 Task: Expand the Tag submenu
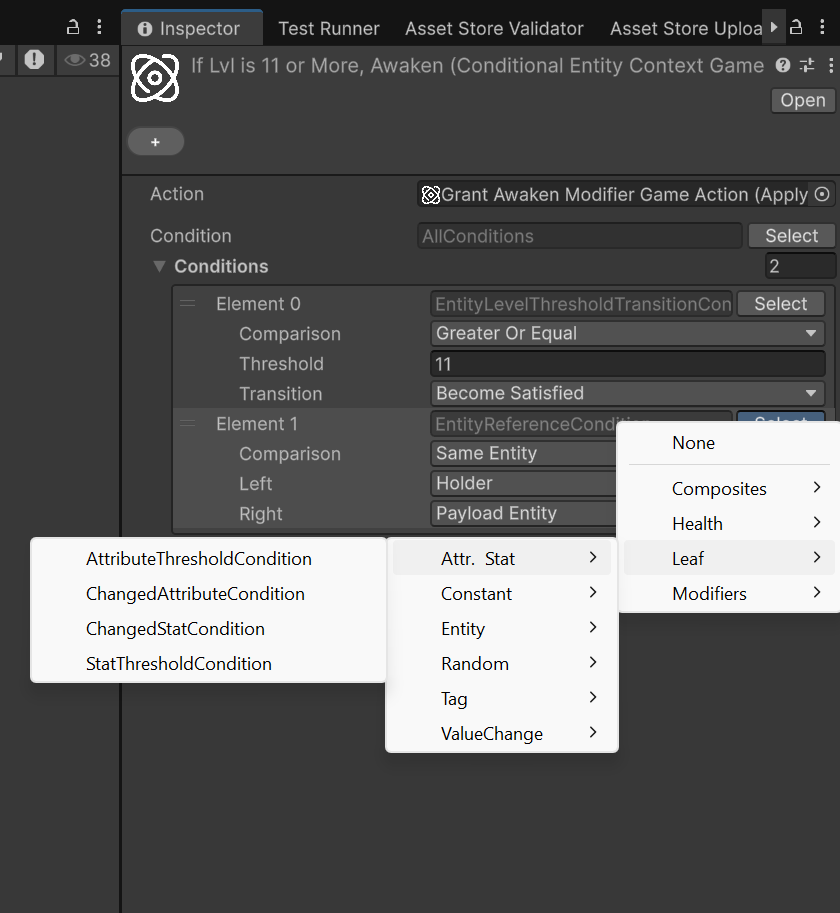click(501, 698)
